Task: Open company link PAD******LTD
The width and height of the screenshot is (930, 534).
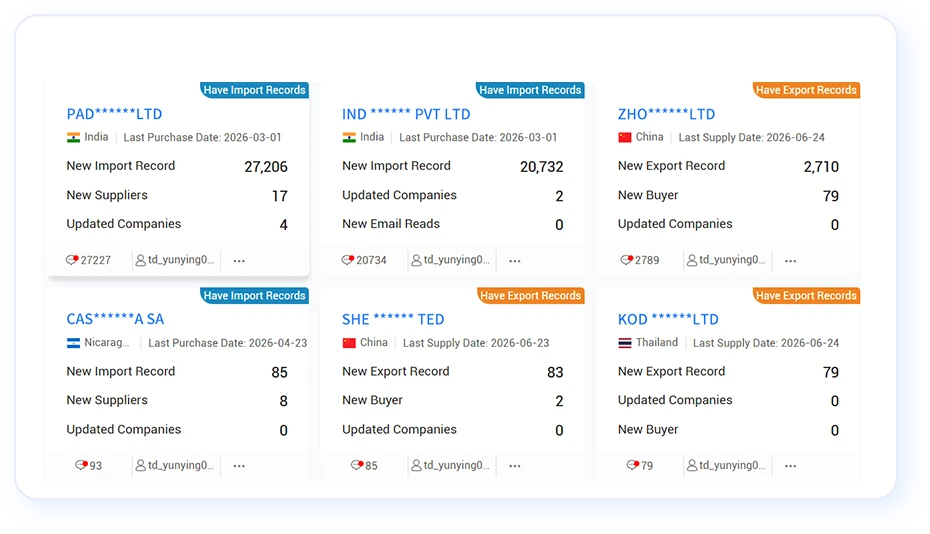Action: click(114, 114)
